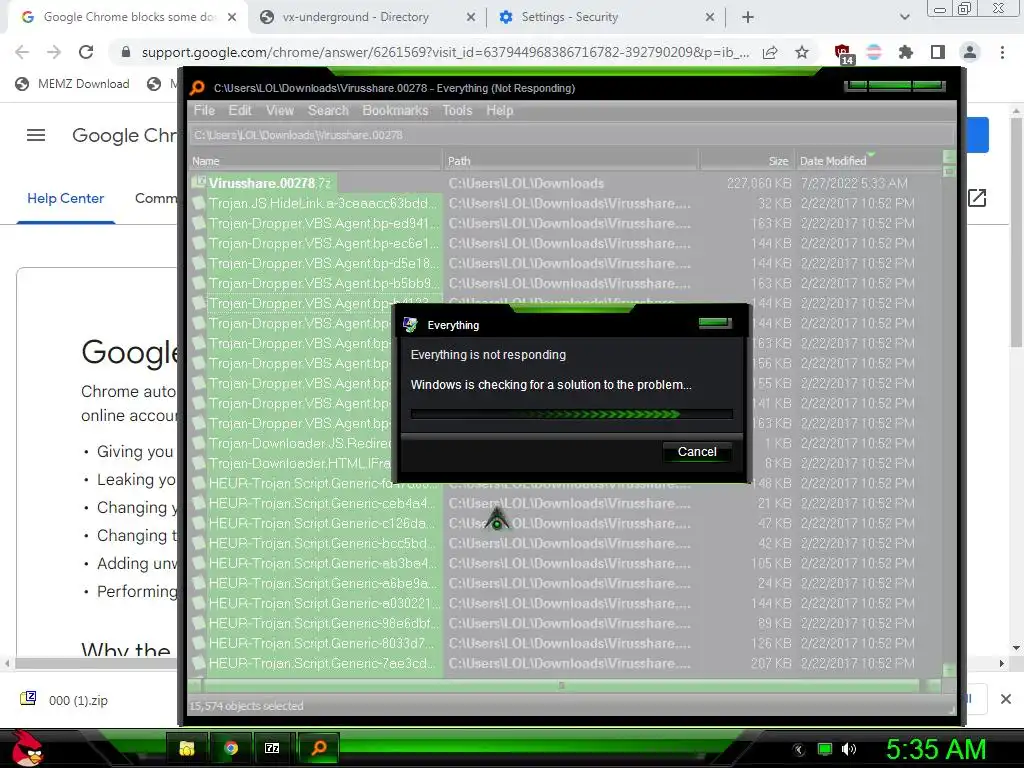1024x768 pixels.
Task: Open Chrome profile avatar
Action: (970, 52)
